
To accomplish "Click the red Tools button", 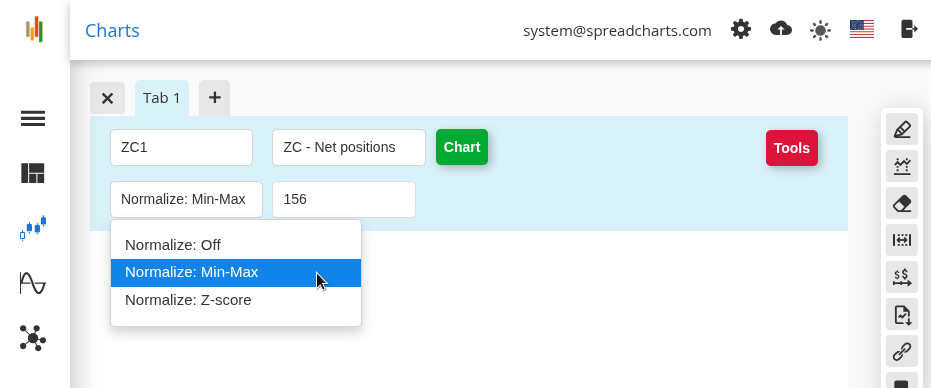I will [x=791, y=148].
